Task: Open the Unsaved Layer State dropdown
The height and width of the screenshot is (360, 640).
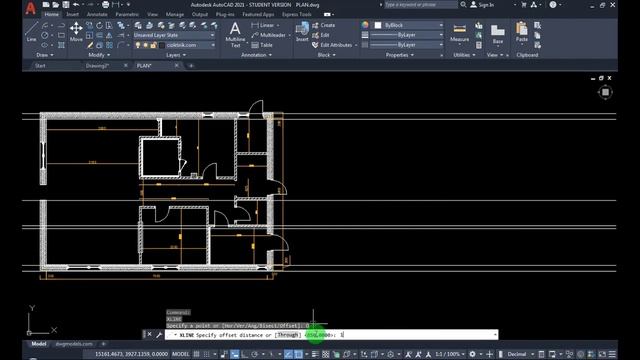Action: point(174,35)
